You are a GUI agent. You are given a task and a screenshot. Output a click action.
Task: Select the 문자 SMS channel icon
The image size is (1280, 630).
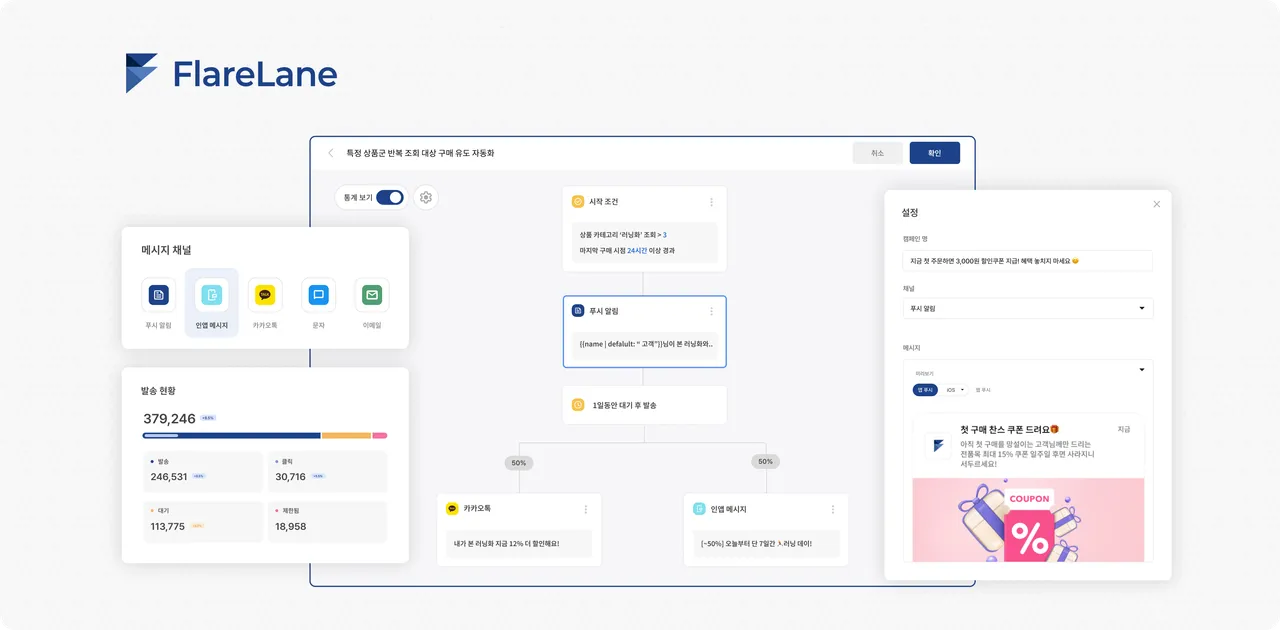tap(318, 295)
